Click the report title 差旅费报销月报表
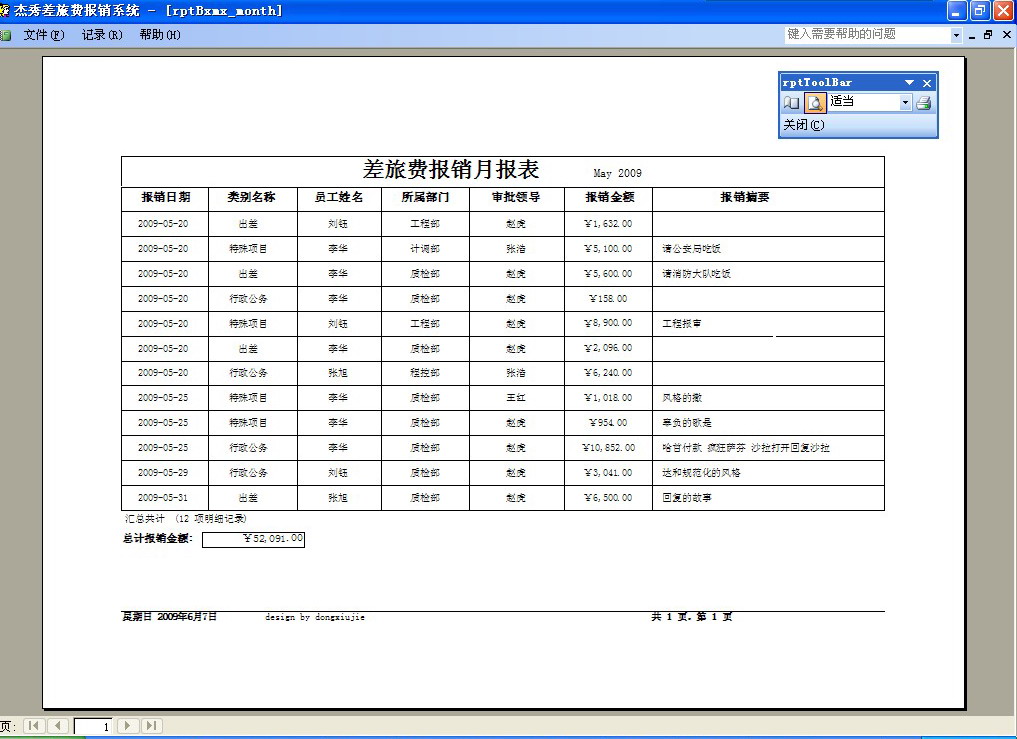Image resolution: width=1017 pixels, height=739 pixels. [451, 170]
